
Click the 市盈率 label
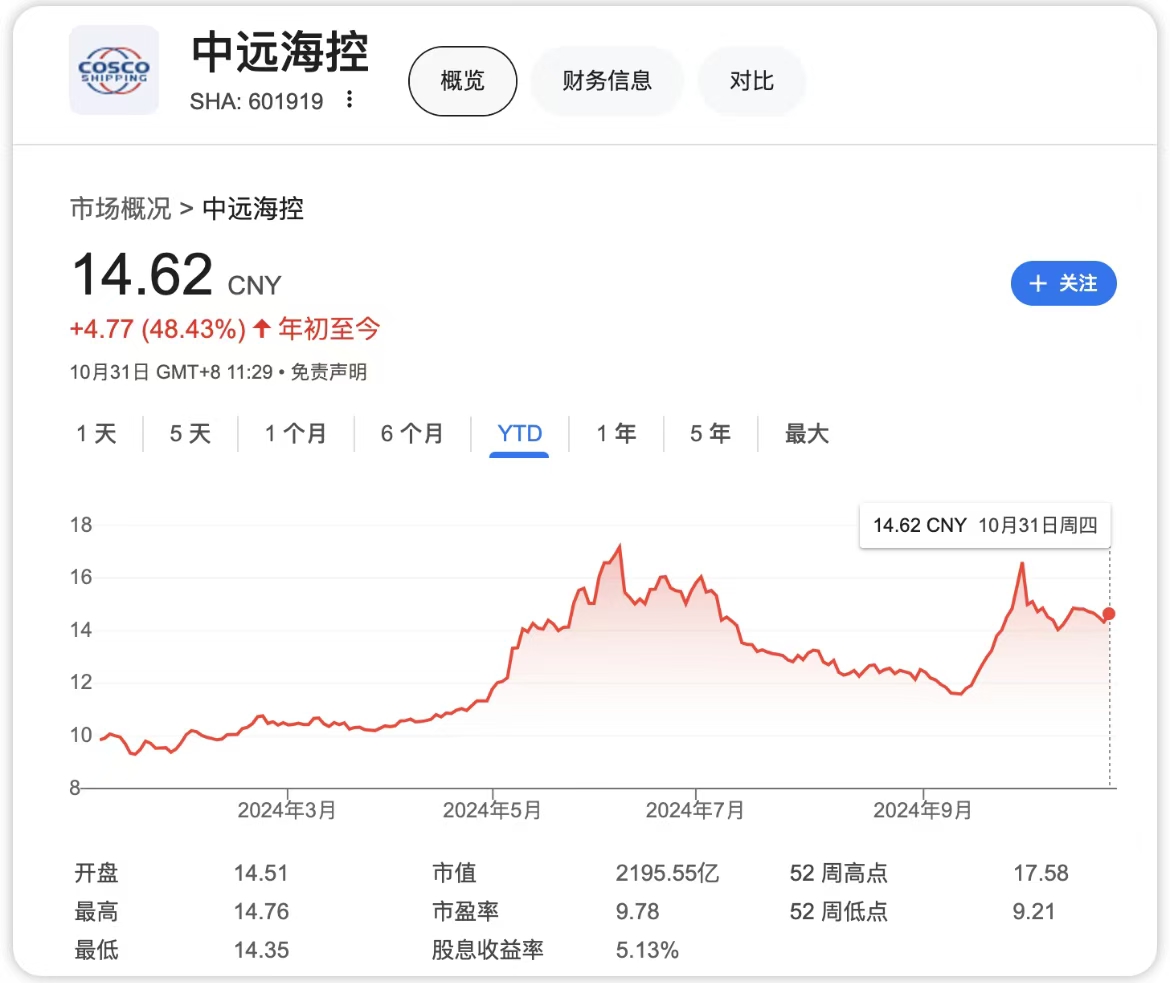466,911
